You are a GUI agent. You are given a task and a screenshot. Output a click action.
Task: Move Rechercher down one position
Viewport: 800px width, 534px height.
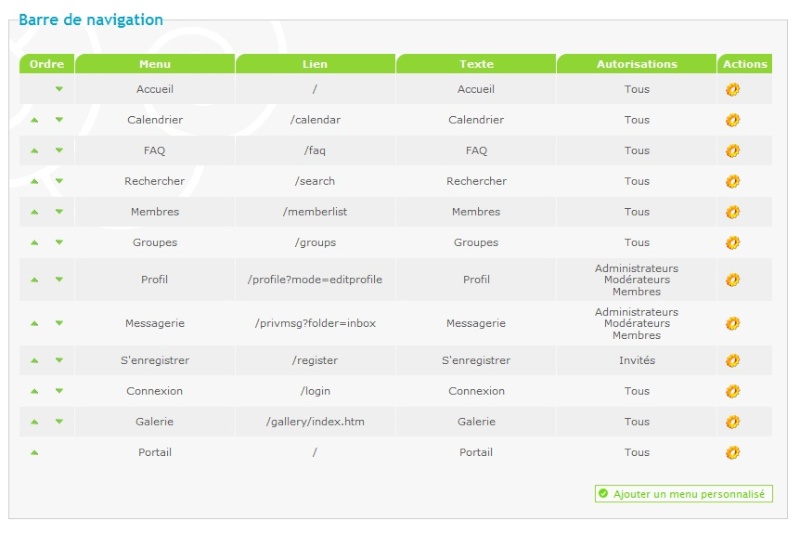coord(59,181)
